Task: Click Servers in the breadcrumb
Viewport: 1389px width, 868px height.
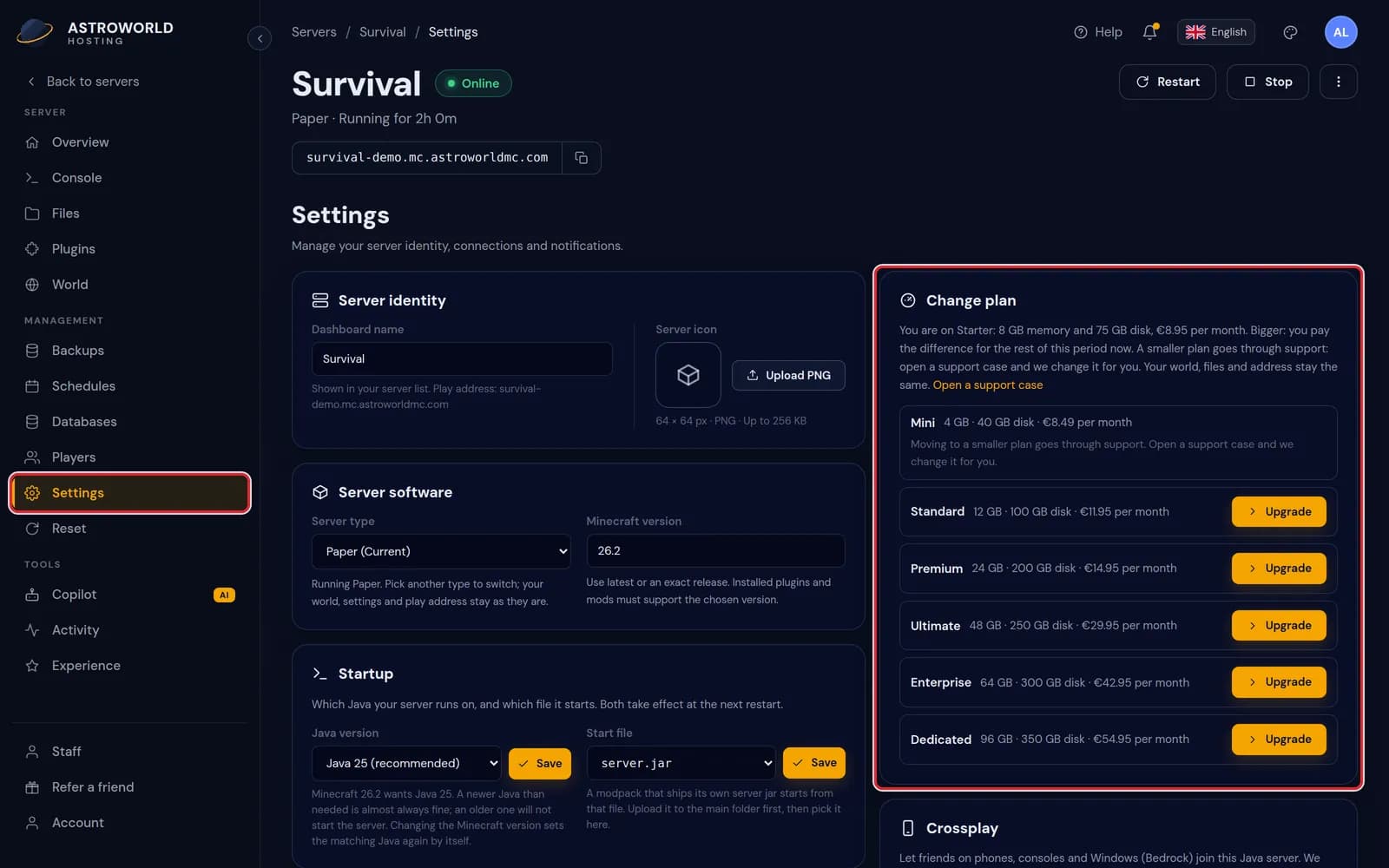Action: click(x=313, y=32)
